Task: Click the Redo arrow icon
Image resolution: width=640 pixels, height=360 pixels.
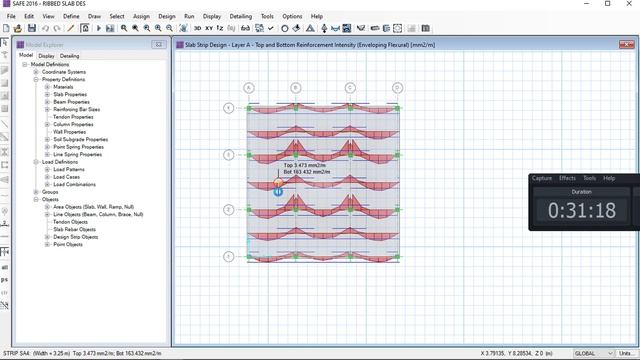Action: [57, 28]
